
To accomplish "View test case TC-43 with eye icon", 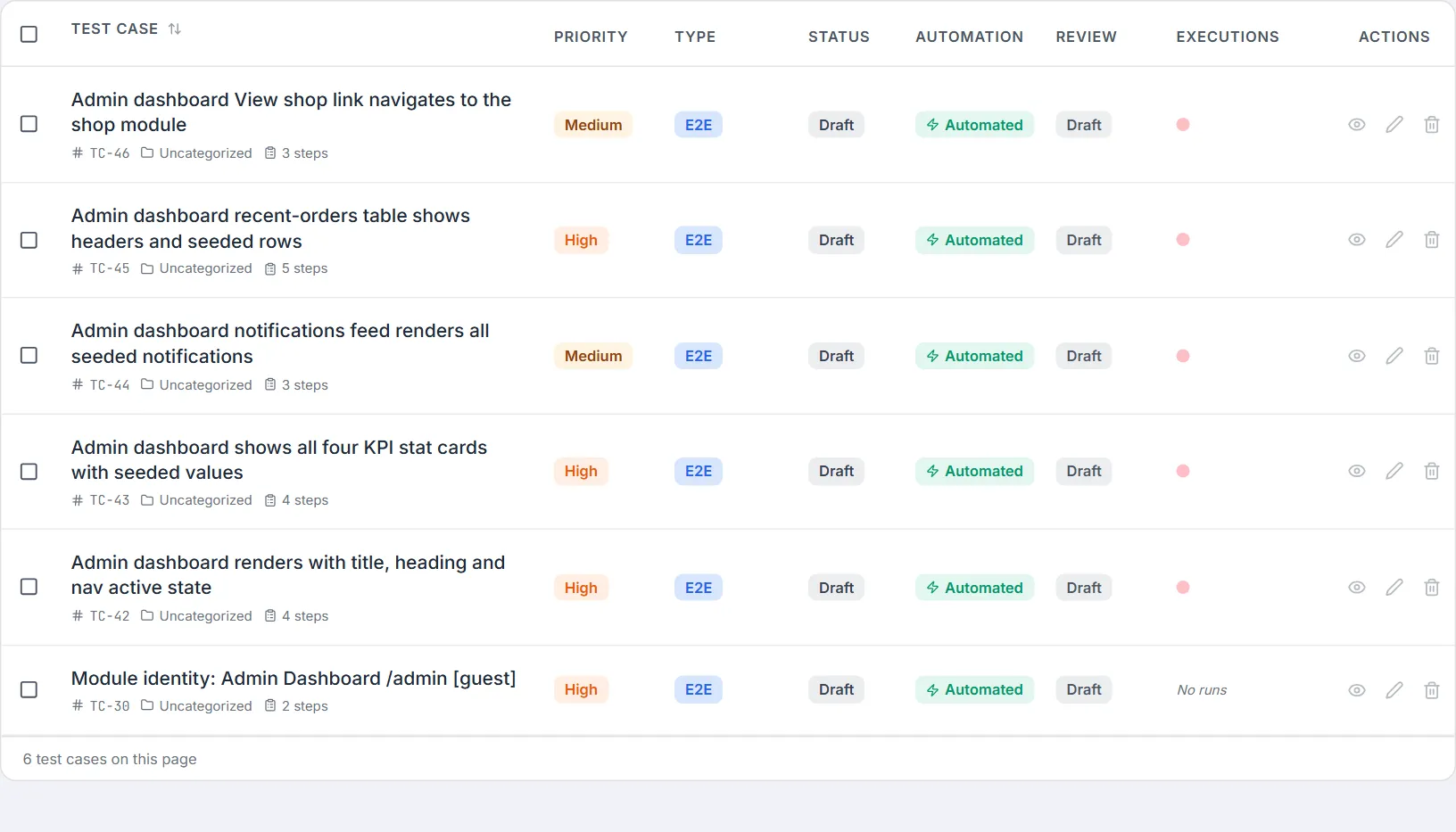I will 1356,471.
